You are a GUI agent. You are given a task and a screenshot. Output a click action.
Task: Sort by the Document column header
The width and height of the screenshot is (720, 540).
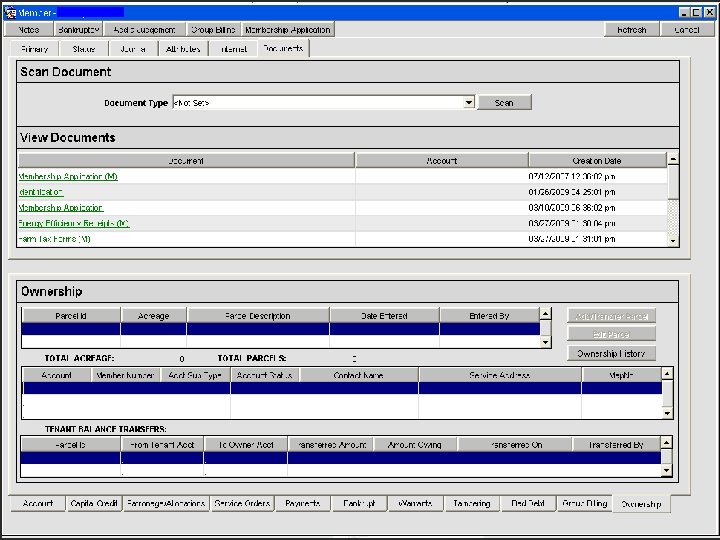186,161
